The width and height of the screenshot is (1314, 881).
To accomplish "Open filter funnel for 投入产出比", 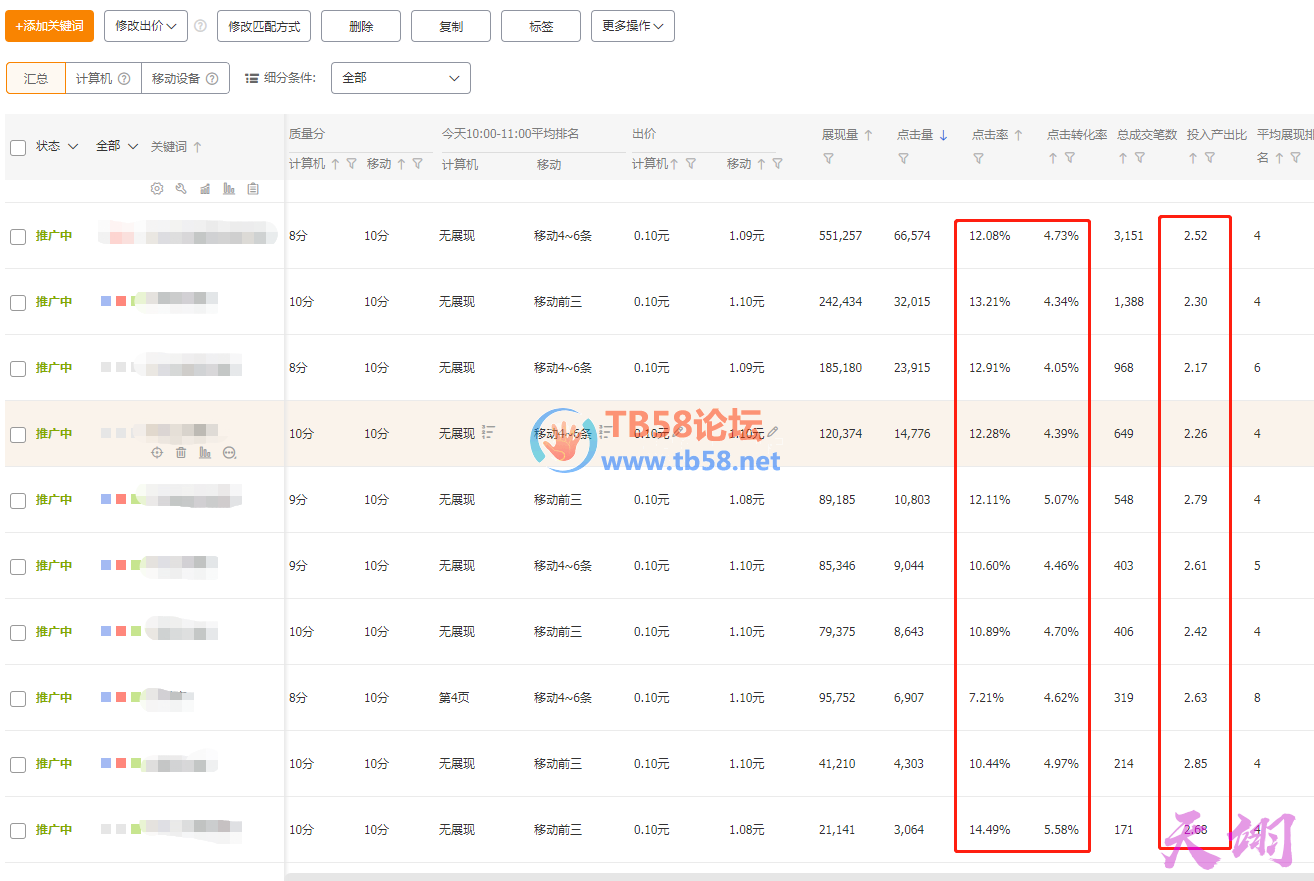I will click(1210, 157).
